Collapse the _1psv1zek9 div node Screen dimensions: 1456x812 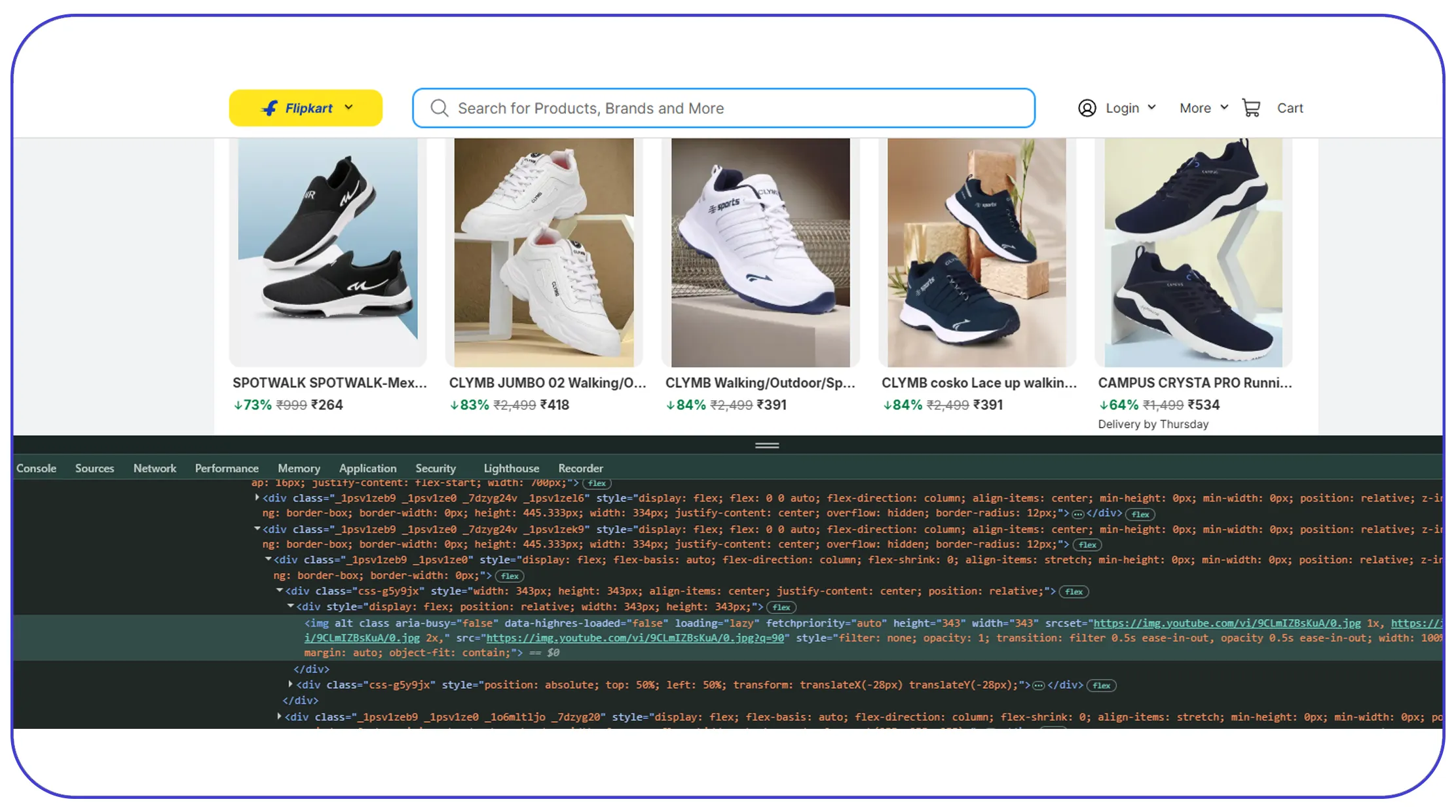tap(257, 529)
